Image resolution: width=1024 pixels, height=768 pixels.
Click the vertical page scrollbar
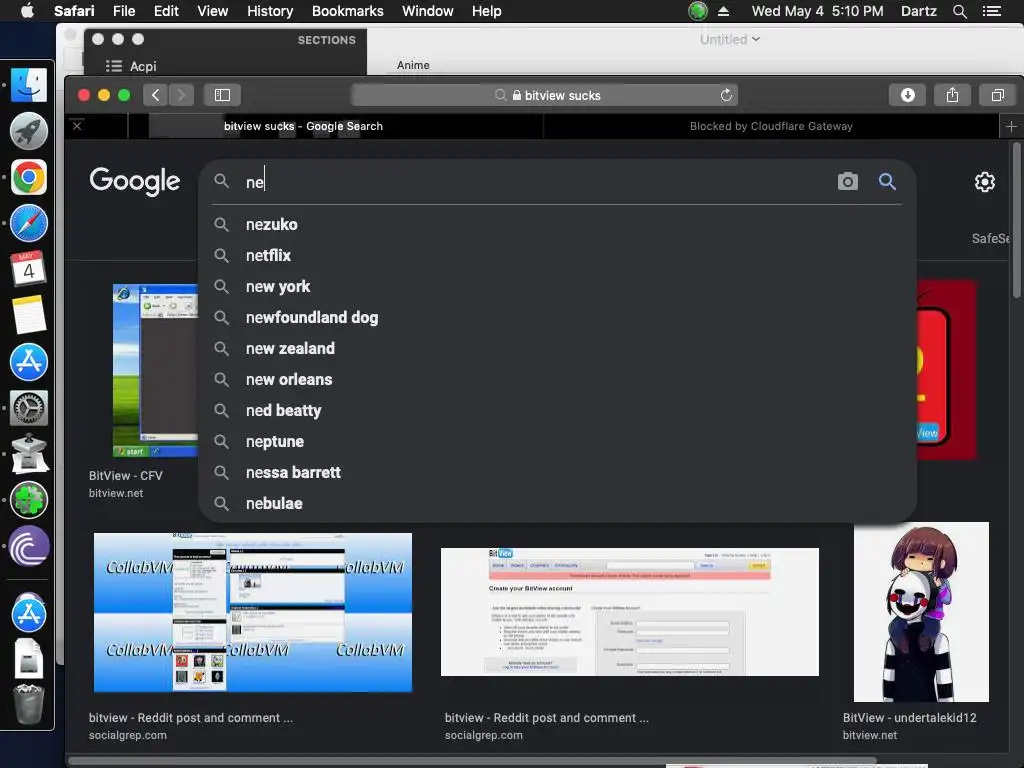tap(1016, 220)
